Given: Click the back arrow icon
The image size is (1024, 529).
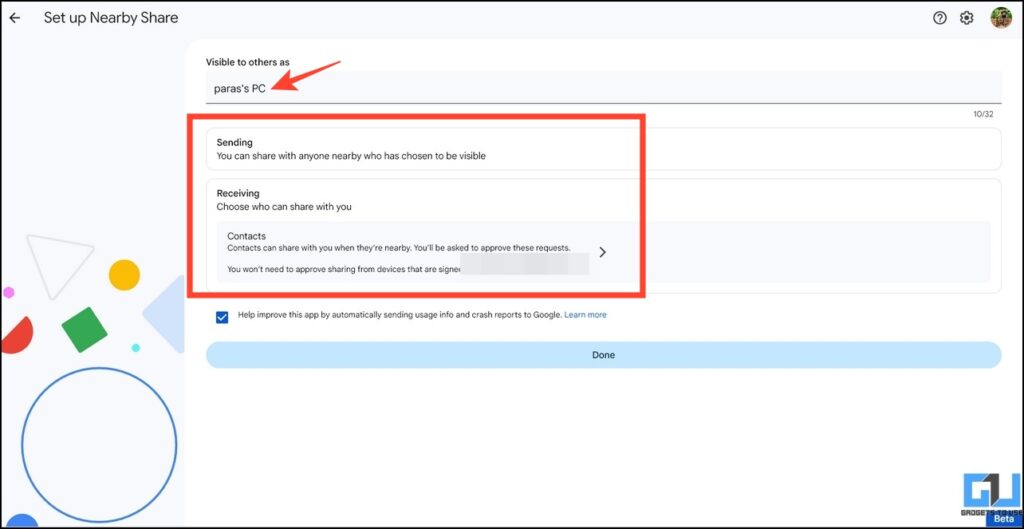Looking at the screenshot, I should (x=15, y=18).
